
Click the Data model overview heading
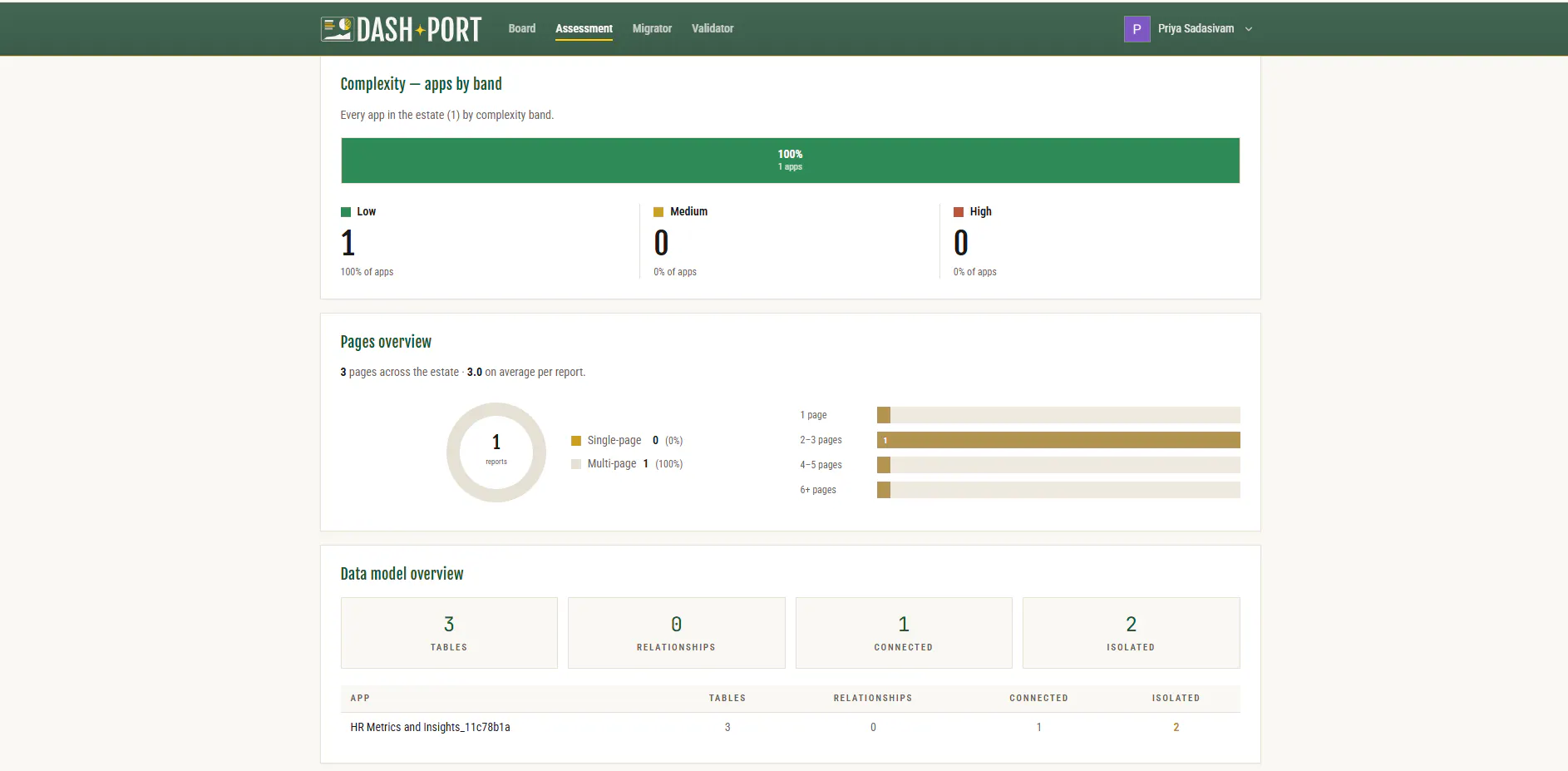[402, 574]
